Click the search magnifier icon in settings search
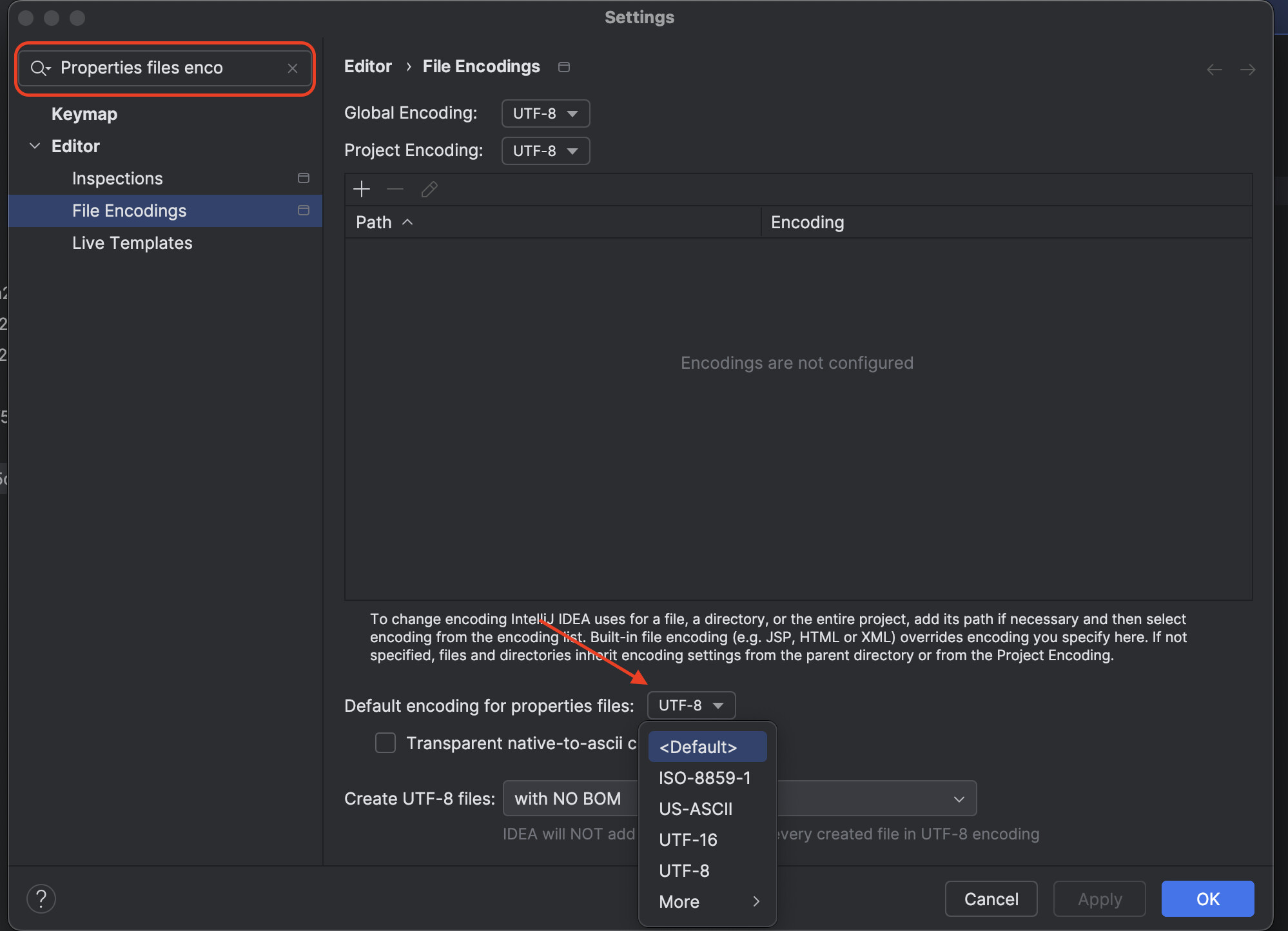This screenshot has width=1288, height=931. point(40,68)
